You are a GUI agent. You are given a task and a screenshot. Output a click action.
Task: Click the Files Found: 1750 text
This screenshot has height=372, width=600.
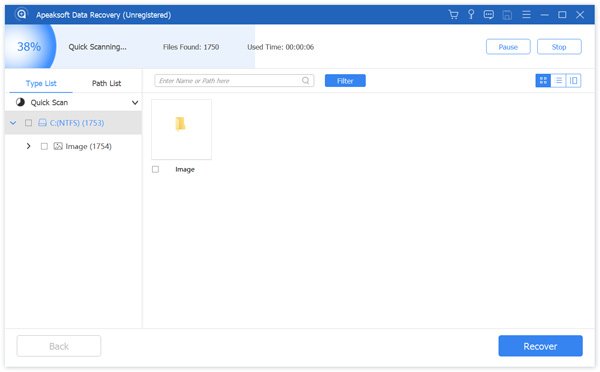(x=191, y=47)
